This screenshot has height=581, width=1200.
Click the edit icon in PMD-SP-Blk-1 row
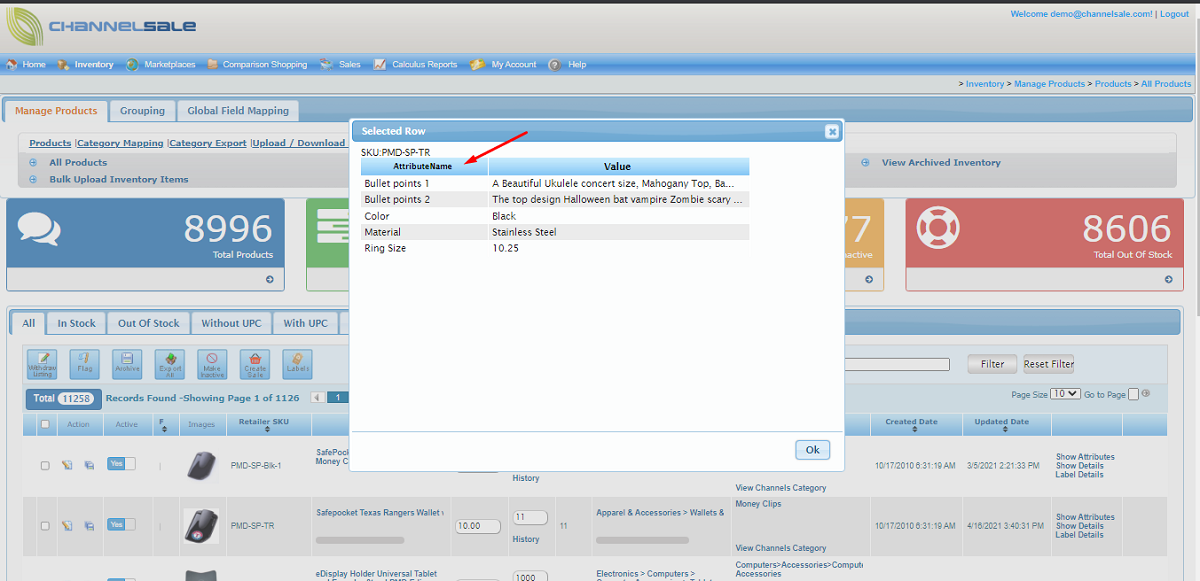click(67, 465)
